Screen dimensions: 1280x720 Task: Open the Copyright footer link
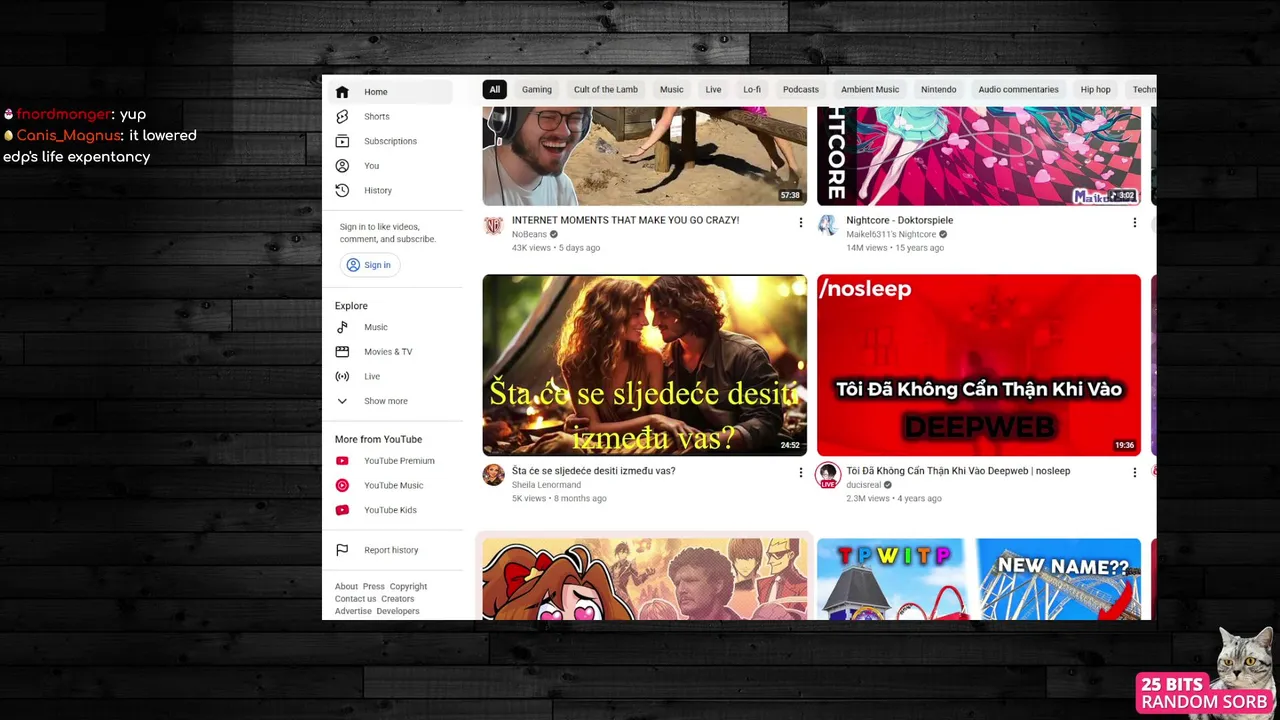pos(408,587)
